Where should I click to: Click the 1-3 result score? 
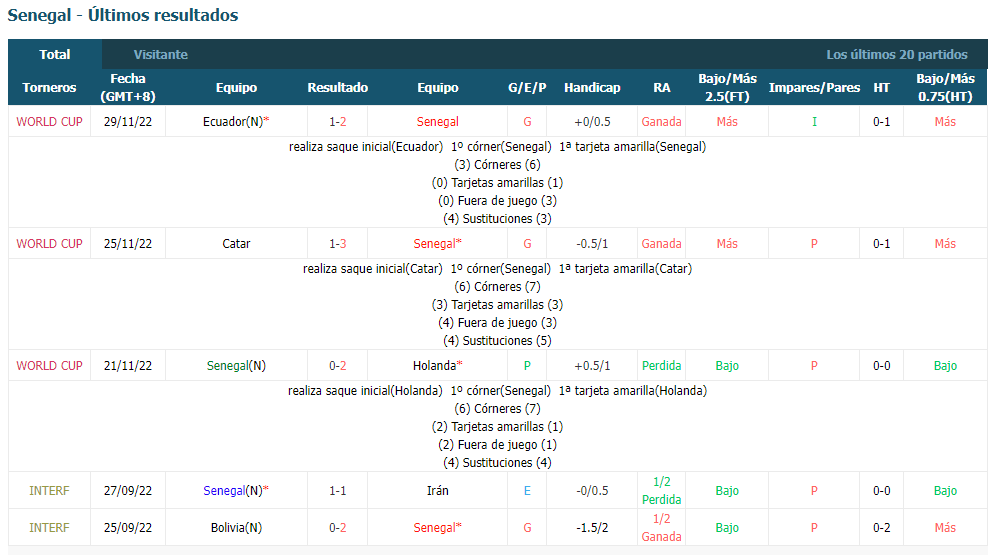pos(338,243)
